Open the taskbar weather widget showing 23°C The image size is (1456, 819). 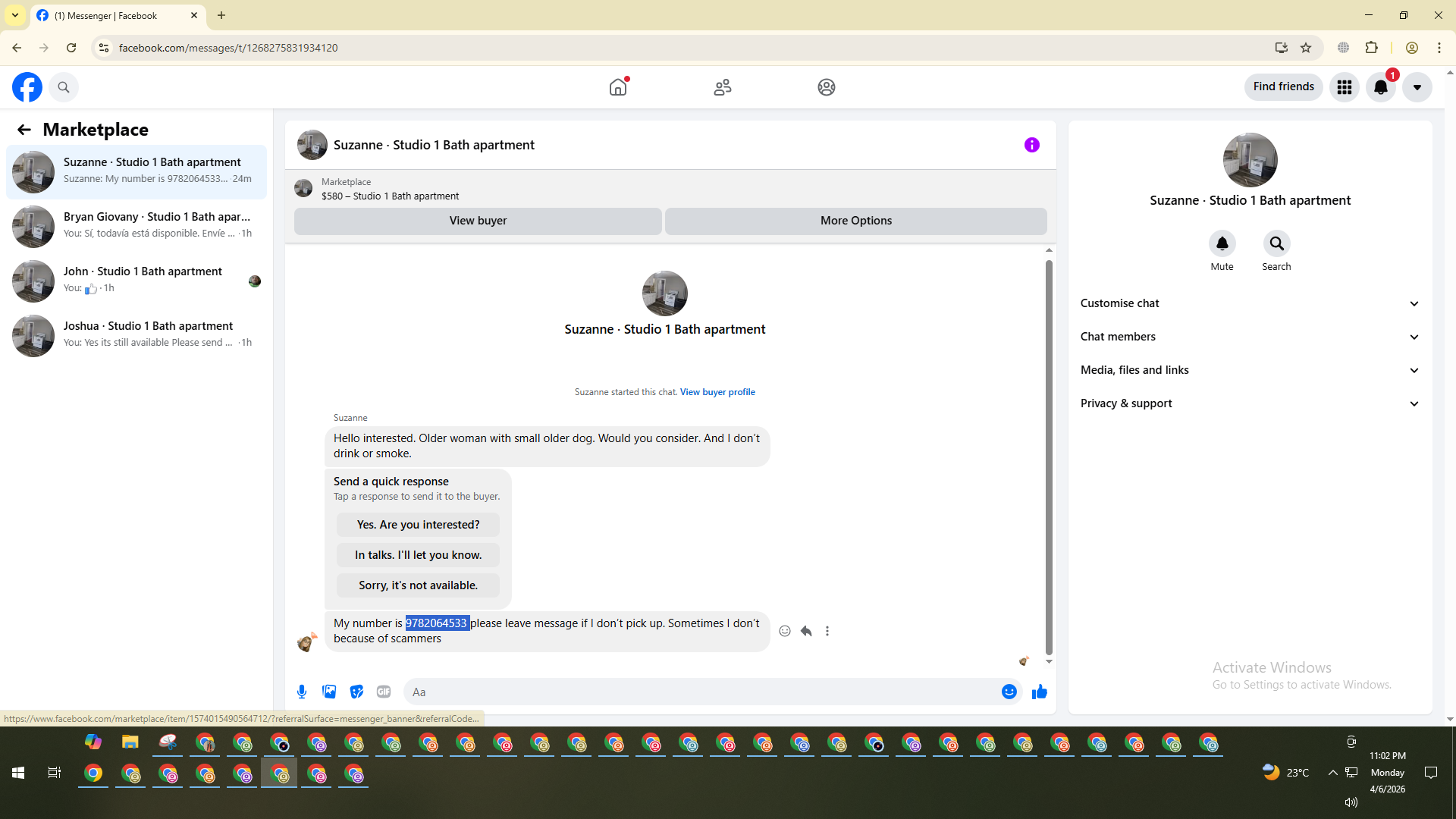coord(1286,773)
